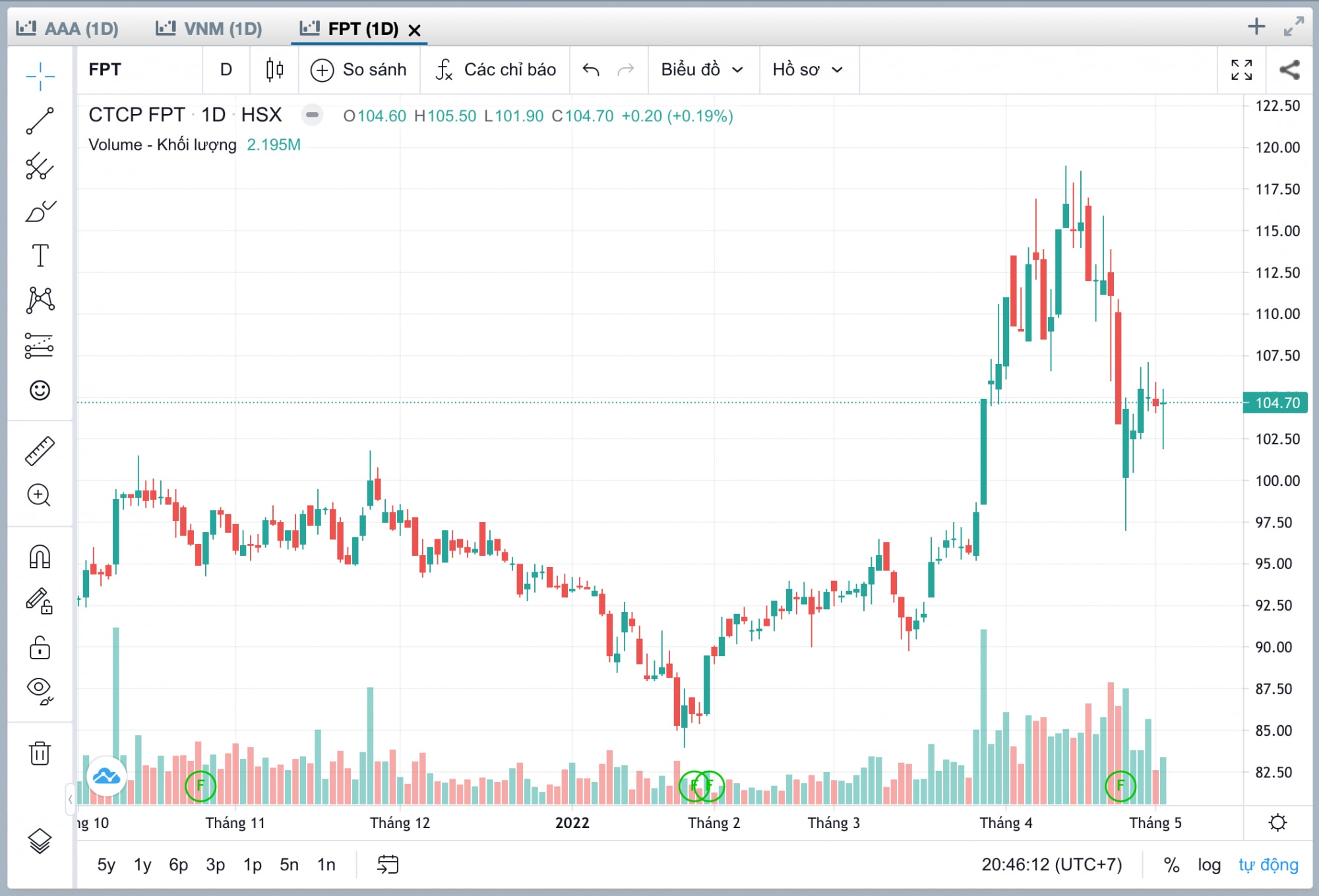Screen dimensions: 1319x896
Task: Set range to 1n
Action: pos(326,864)
